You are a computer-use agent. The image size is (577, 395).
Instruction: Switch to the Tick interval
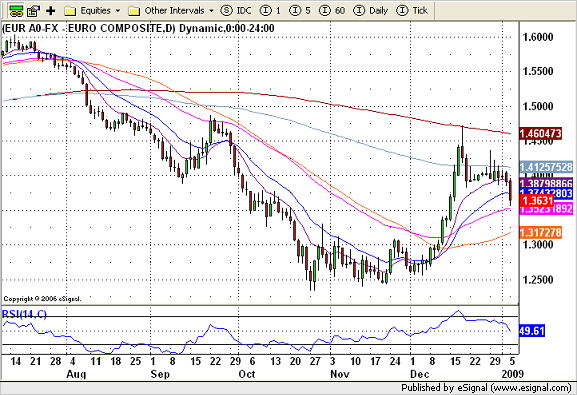tap(412, 11)
